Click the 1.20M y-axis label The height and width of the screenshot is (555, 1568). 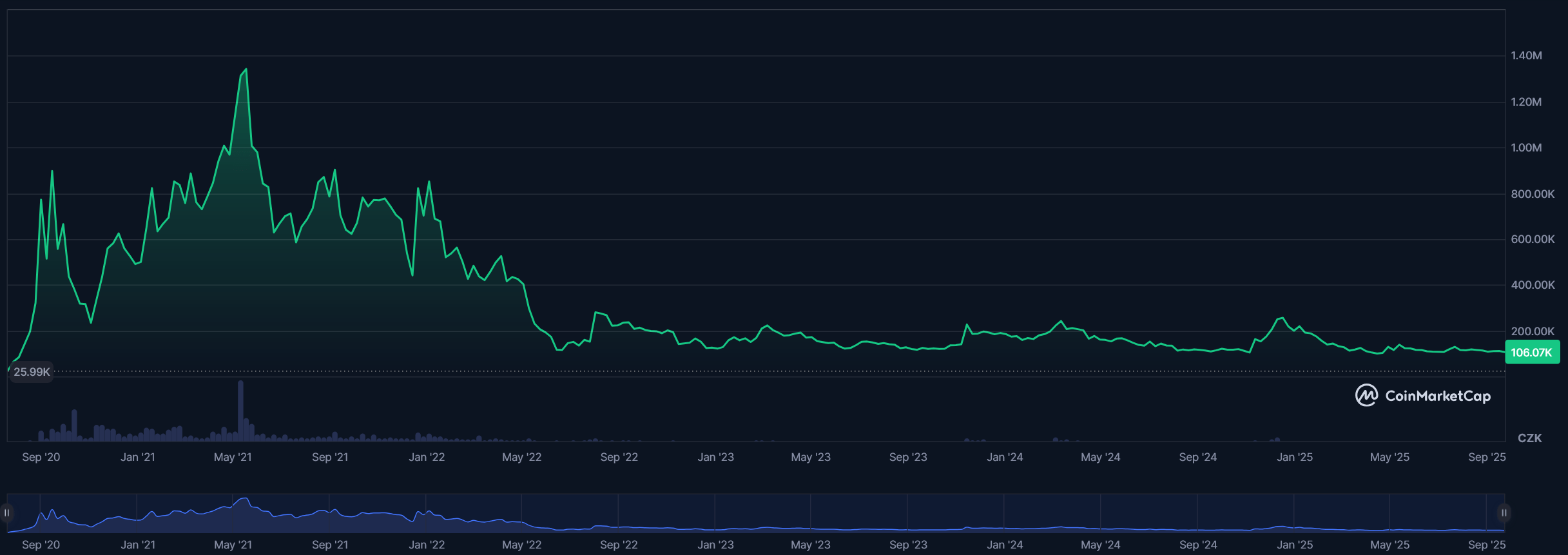(1526, 102)
